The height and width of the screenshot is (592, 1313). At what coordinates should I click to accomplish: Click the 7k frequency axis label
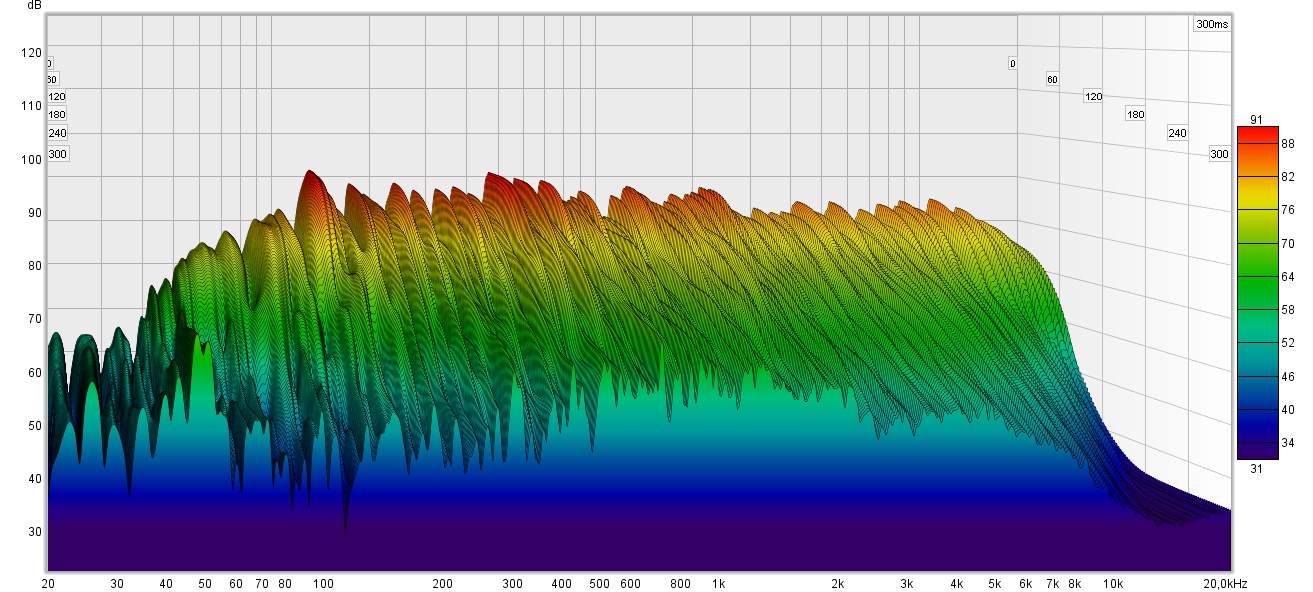point(1052,583)
